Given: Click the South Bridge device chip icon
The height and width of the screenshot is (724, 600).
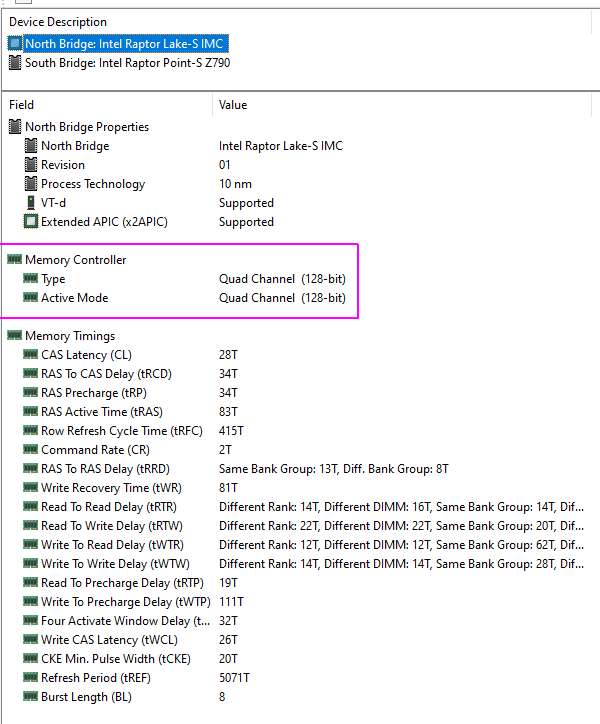Looking at the screenshot, I should click(x=15, y=63).
